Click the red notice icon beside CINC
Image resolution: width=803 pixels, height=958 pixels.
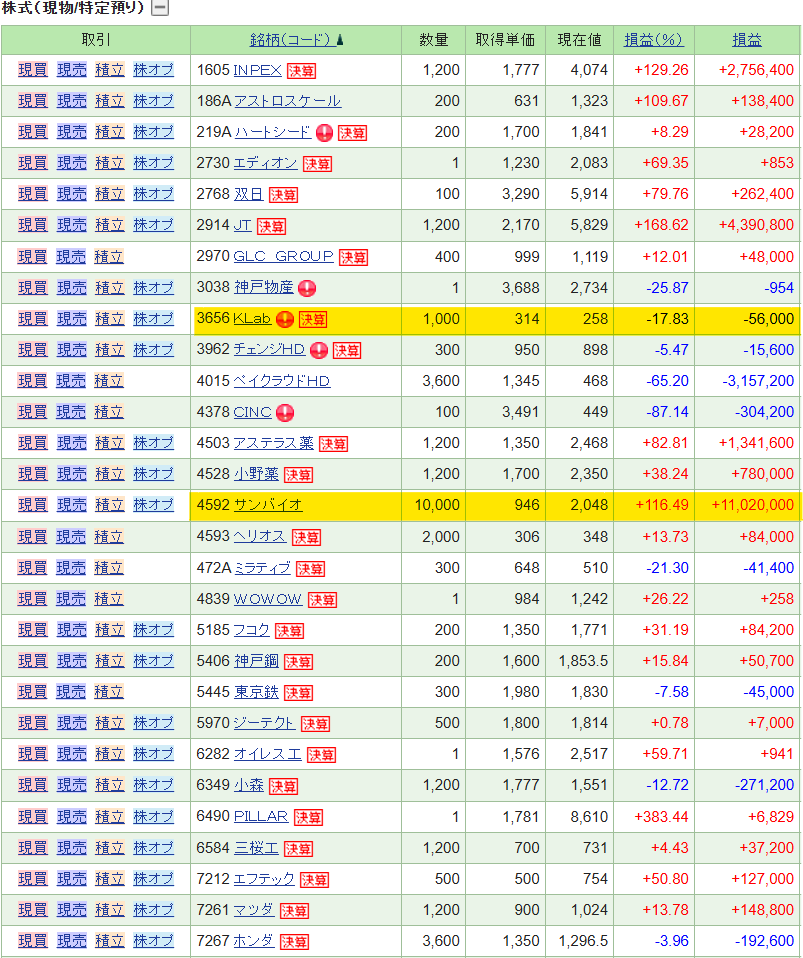click(285, 413)
